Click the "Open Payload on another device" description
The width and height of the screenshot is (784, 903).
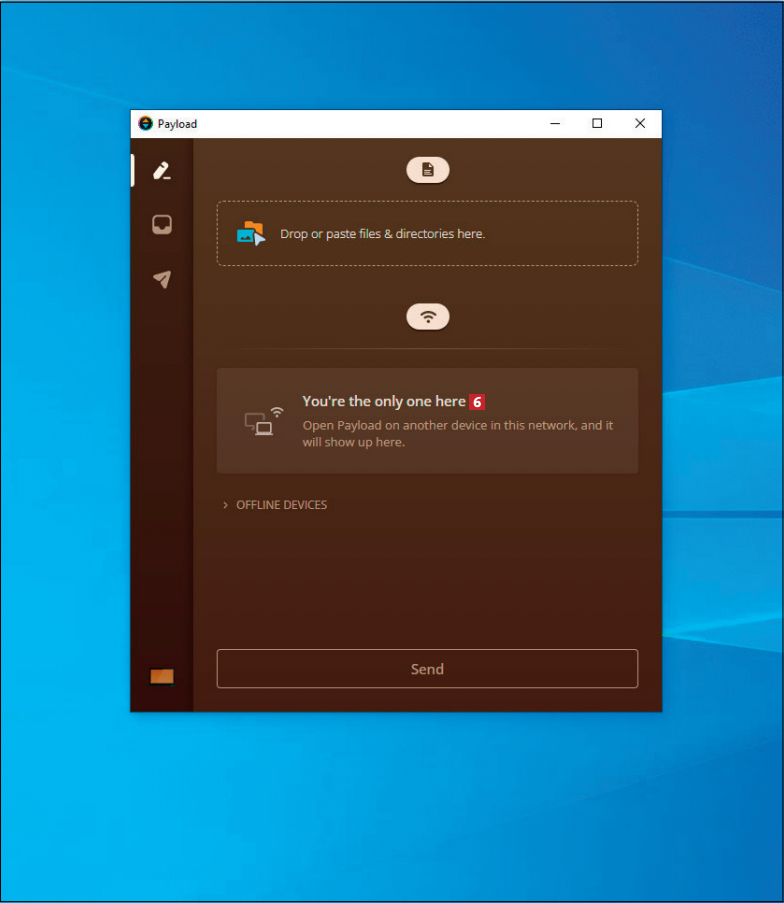(457, 433)
